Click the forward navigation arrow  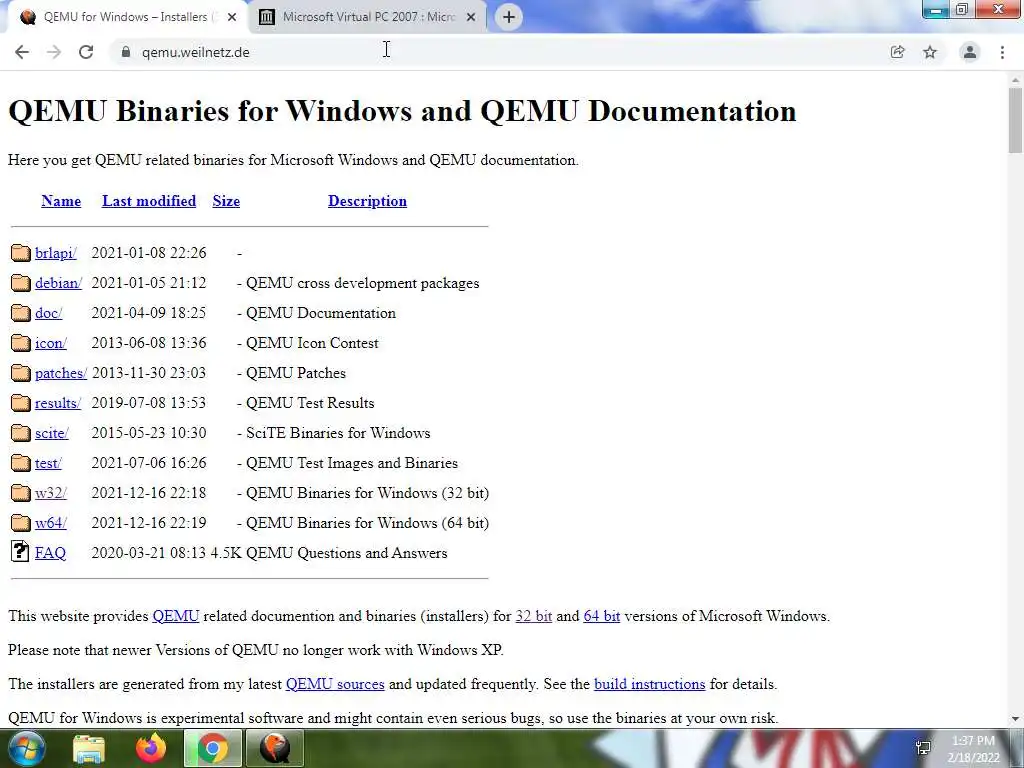pos(54,52)
